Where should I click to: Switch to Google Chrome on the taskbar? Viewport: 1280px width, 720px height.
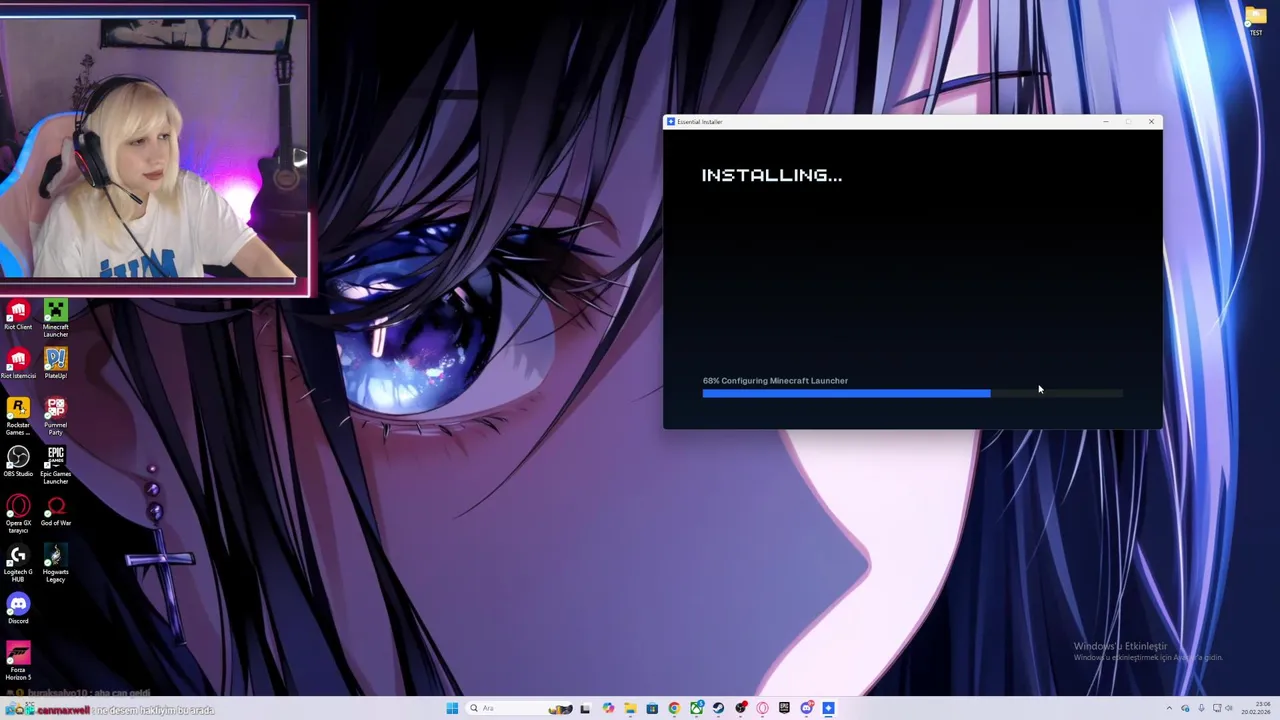[x=674, y=708]
